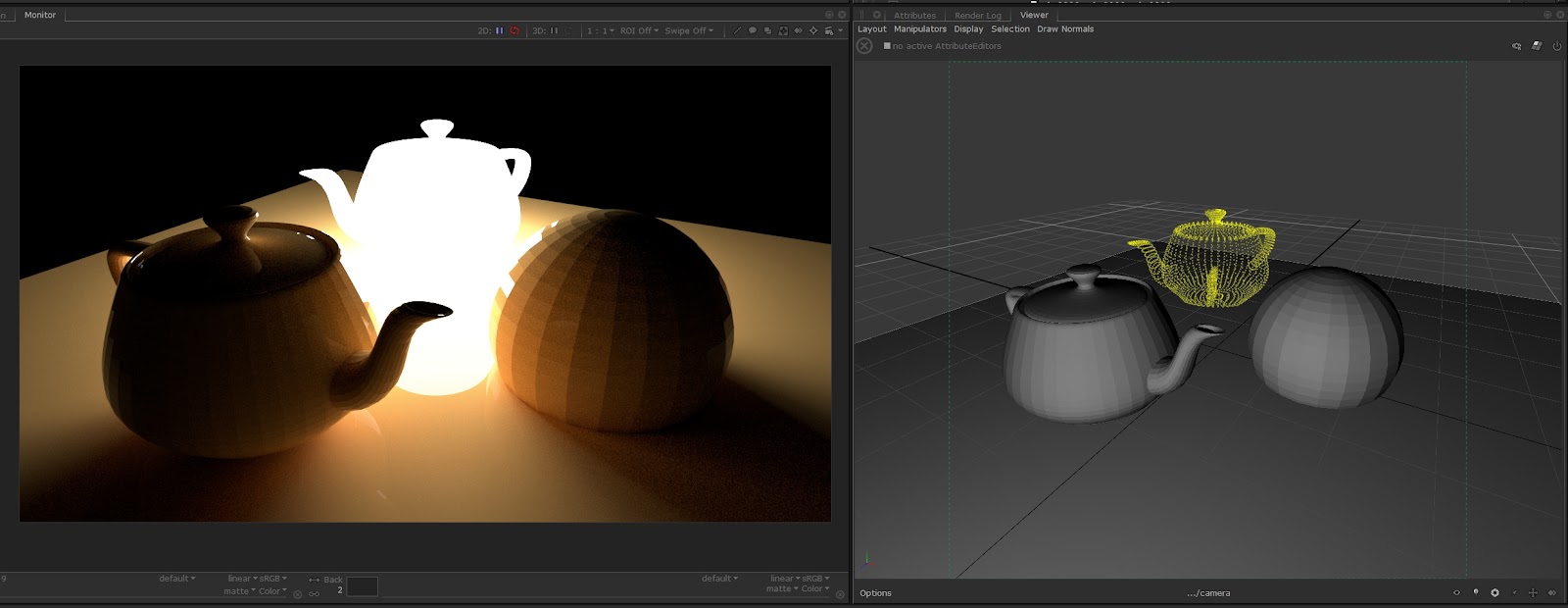Click the diamond target icon in Monitor toolbar
The height and width of the screenshot is (608, 1568).
[x=812, y=31]
